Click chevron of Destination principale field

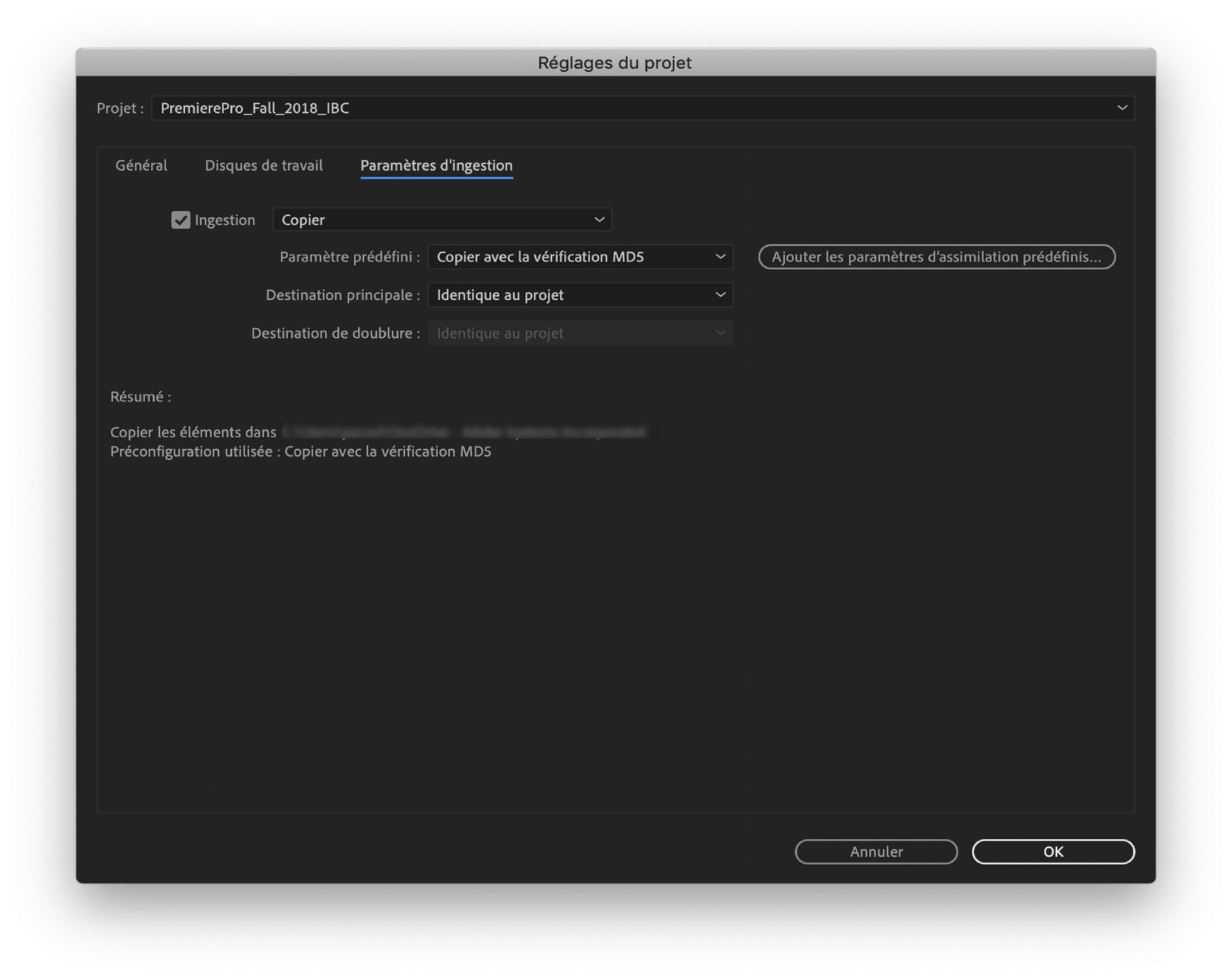720,295
